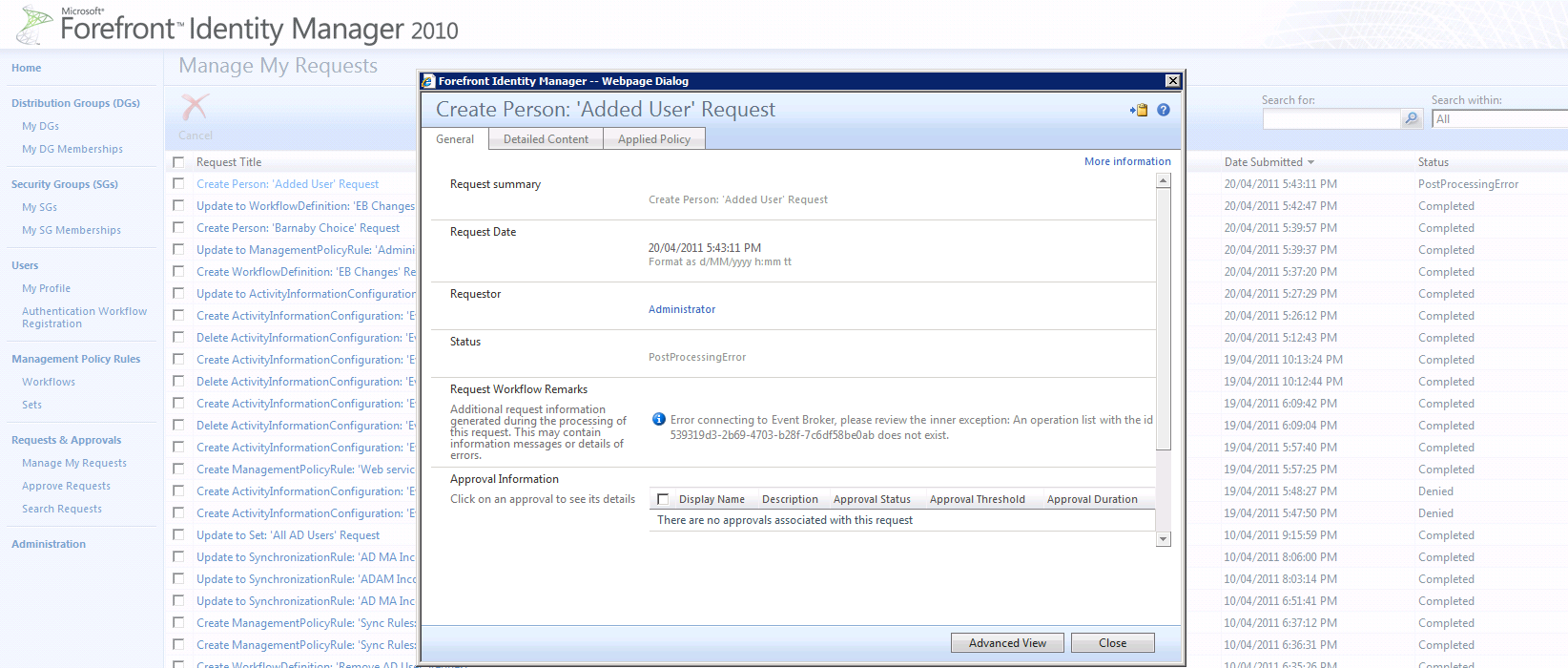Viewport: 1568px width, 668px height.
Task: Open 'Update to SynchronizationRule: ADAM' request link
Action: tap(306, 579)
